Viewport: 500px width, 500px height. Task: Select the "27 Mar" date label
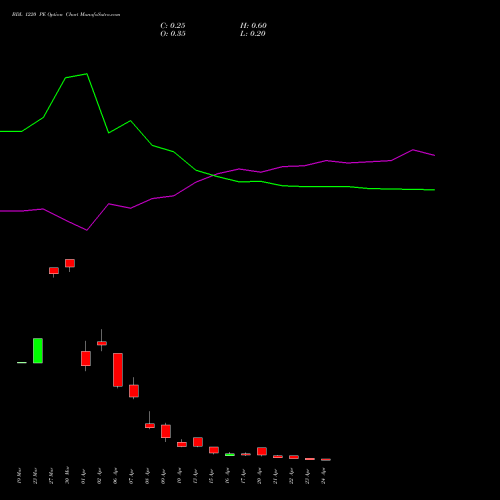51,476
